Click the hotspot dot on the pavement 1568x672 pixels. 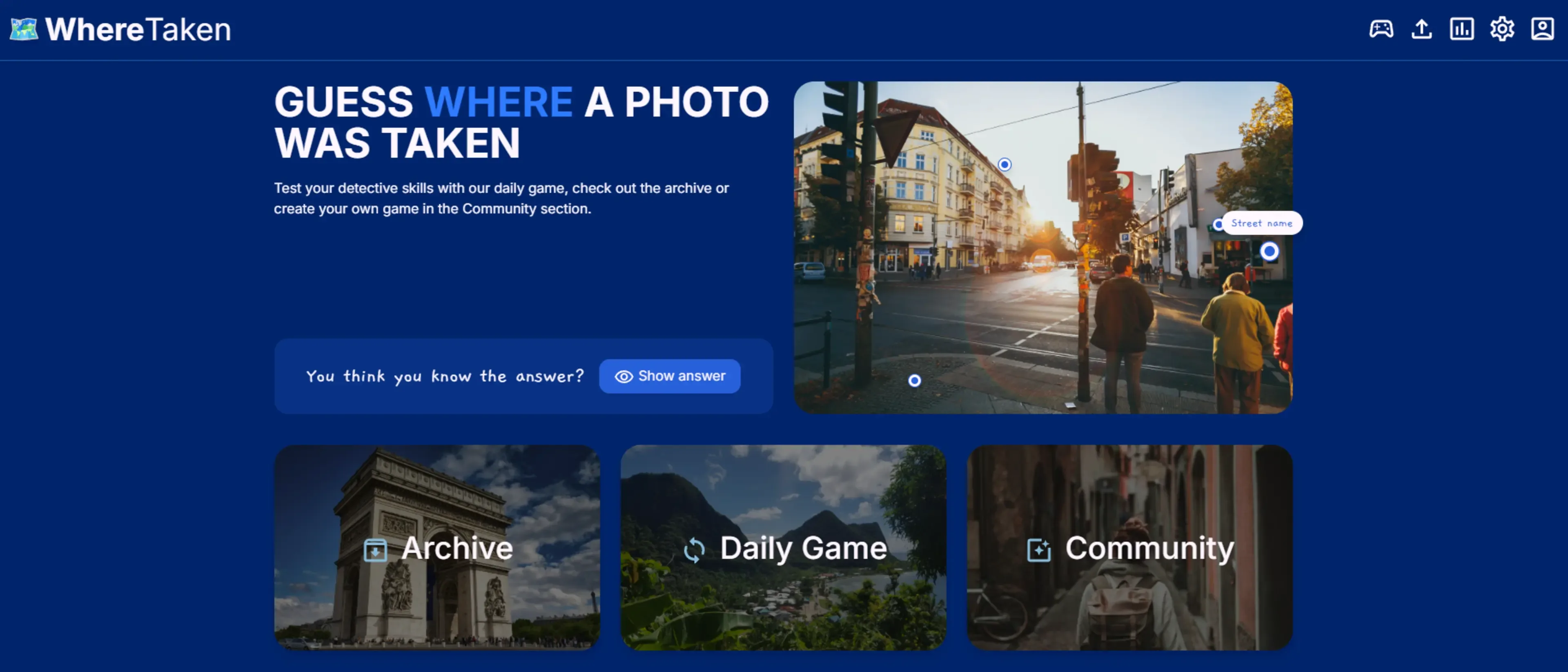(914, 381)
